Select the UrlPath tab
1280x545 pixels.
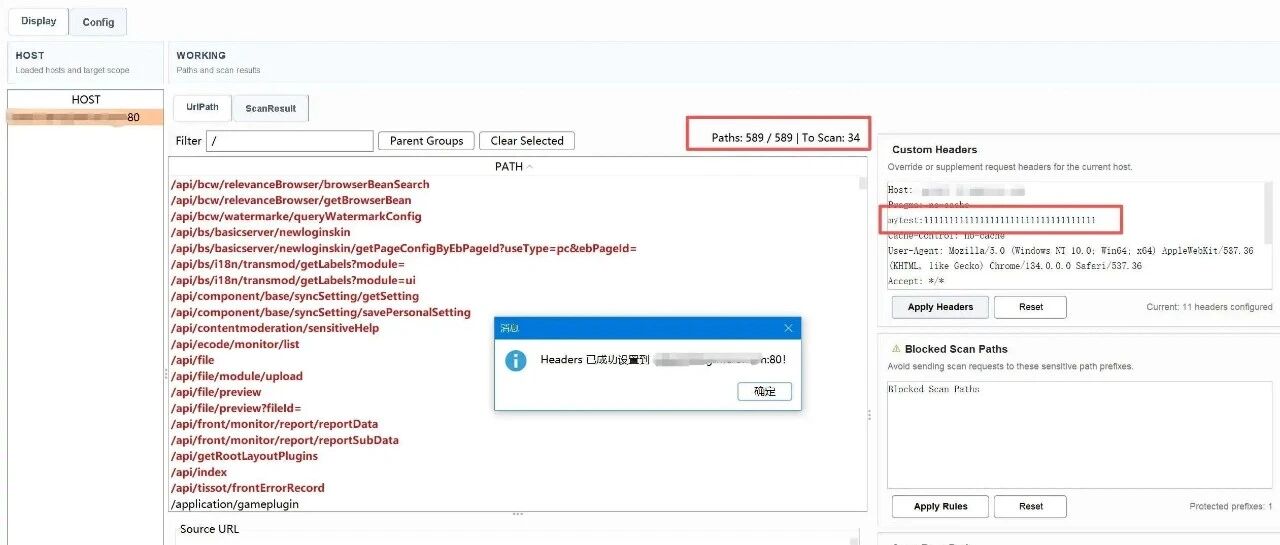(x=202, y=108)
